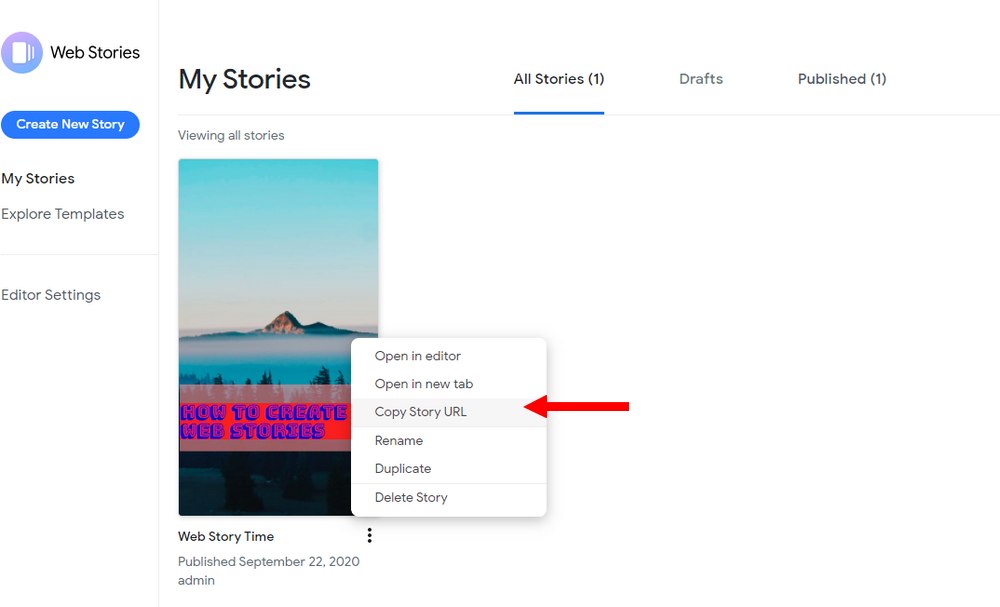This screenshot has width=1000, height=607.
Task: Click the Viewing all stories label
Action: click(231, 135)
